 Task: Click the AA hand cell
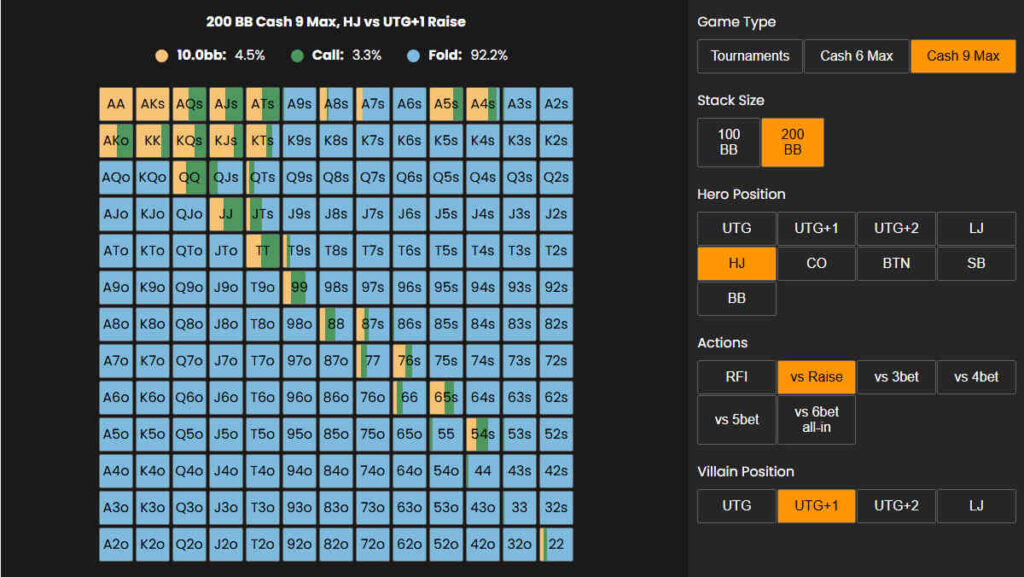[116, 104]
